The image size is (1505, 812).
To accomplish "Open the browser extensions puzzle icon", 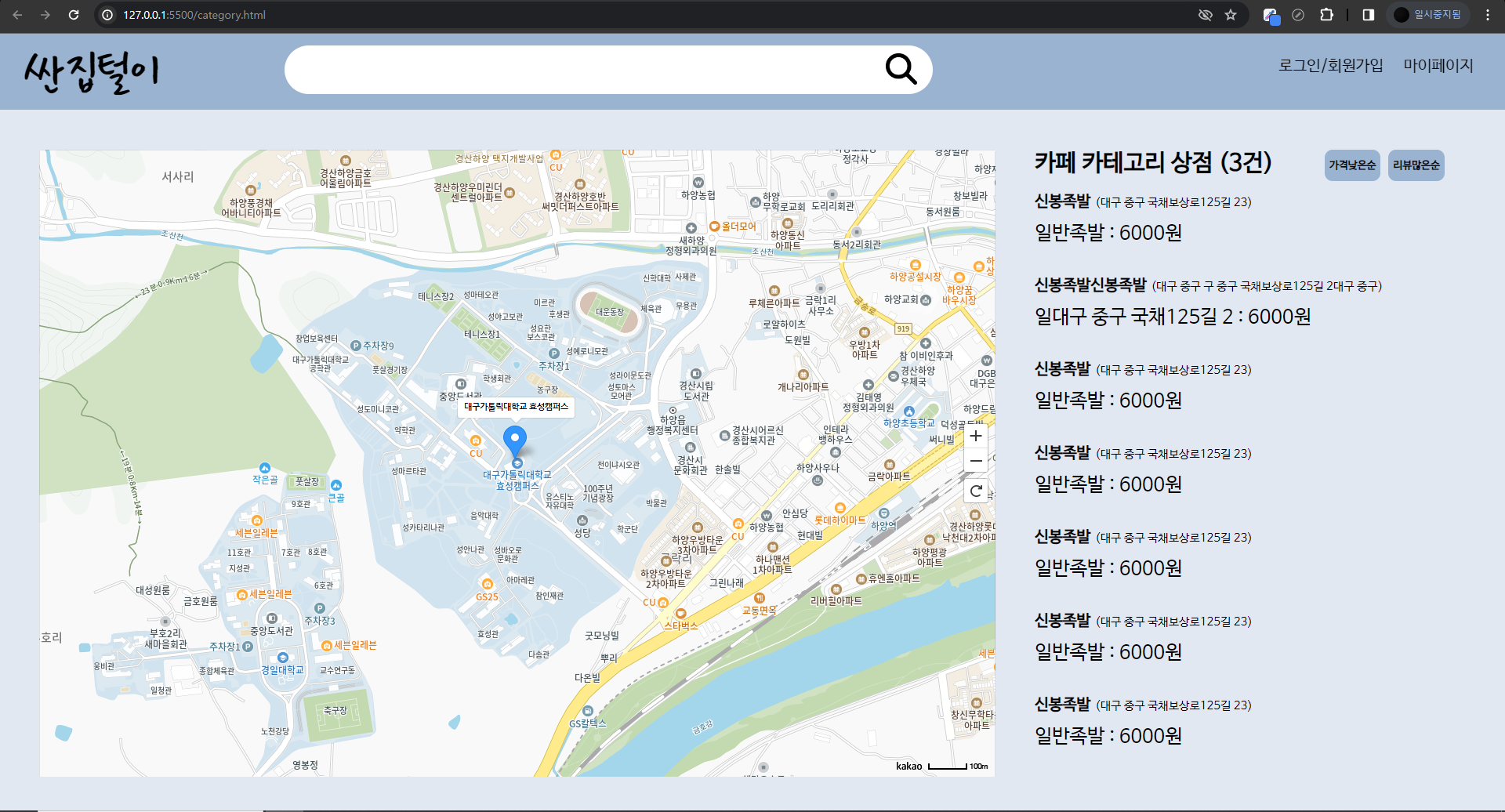I will click(1326, 15).
